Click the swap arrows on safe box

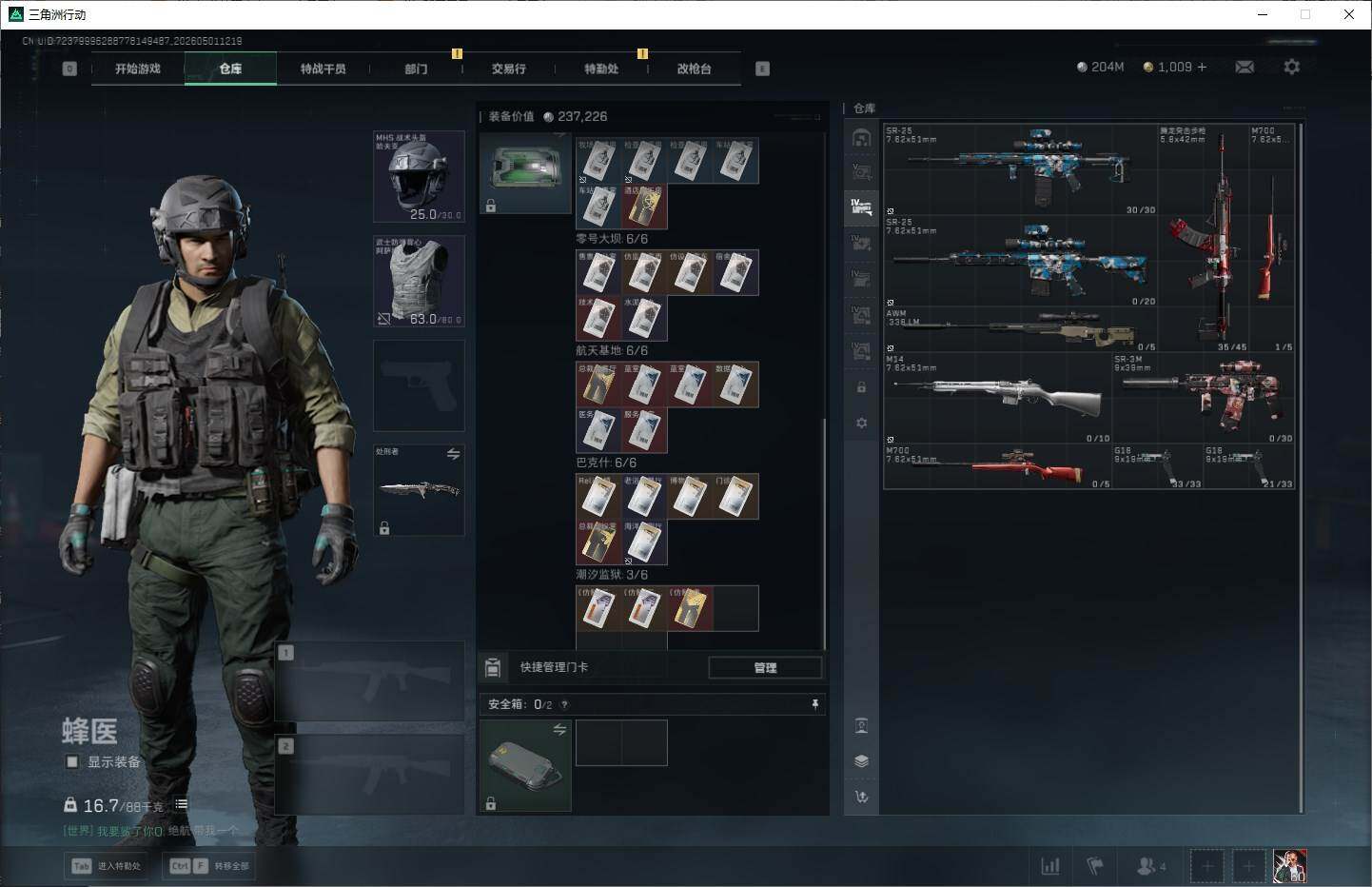tap(559, 730)
